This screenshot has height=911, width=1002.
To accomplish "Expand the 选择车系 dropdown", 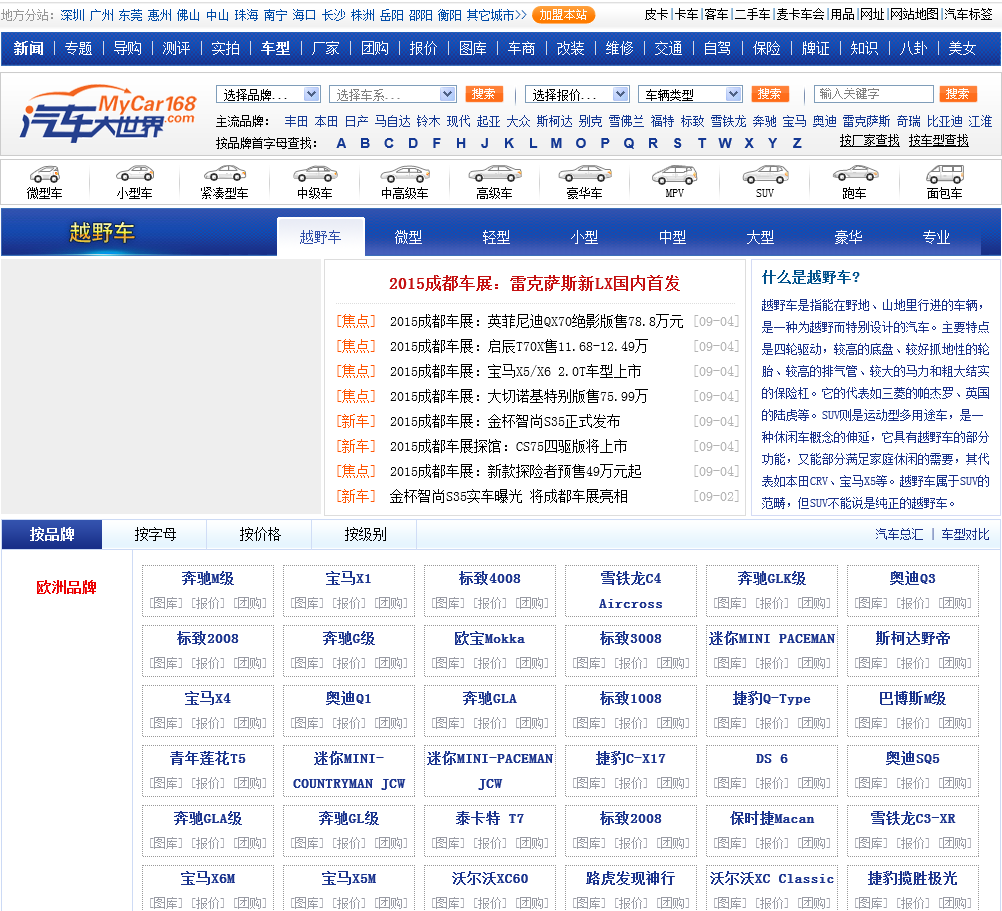I will [392, 95].
